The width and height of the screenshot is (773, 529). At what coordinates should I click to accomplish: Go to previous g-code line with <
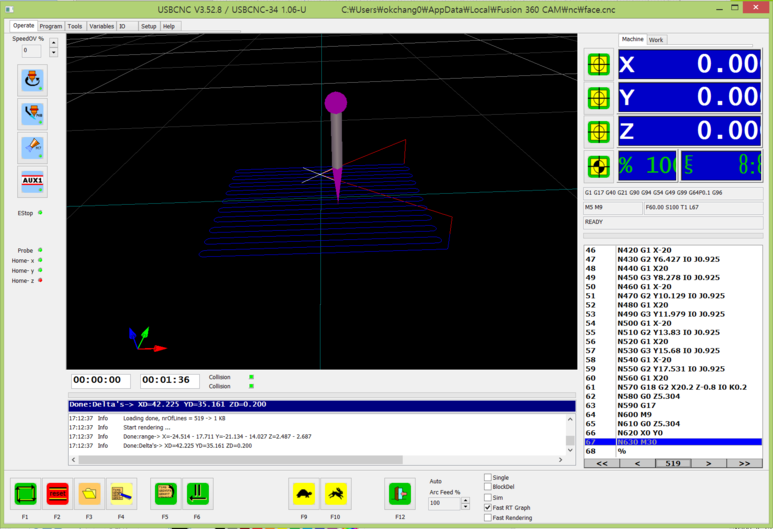(x=637, y=463)
